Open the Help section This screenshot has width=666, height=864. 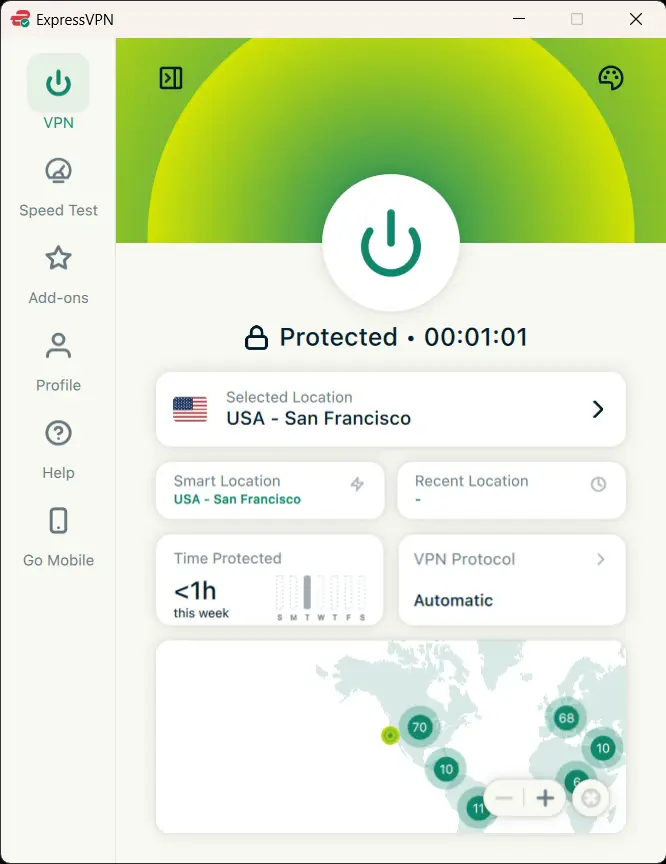(58, 449)
